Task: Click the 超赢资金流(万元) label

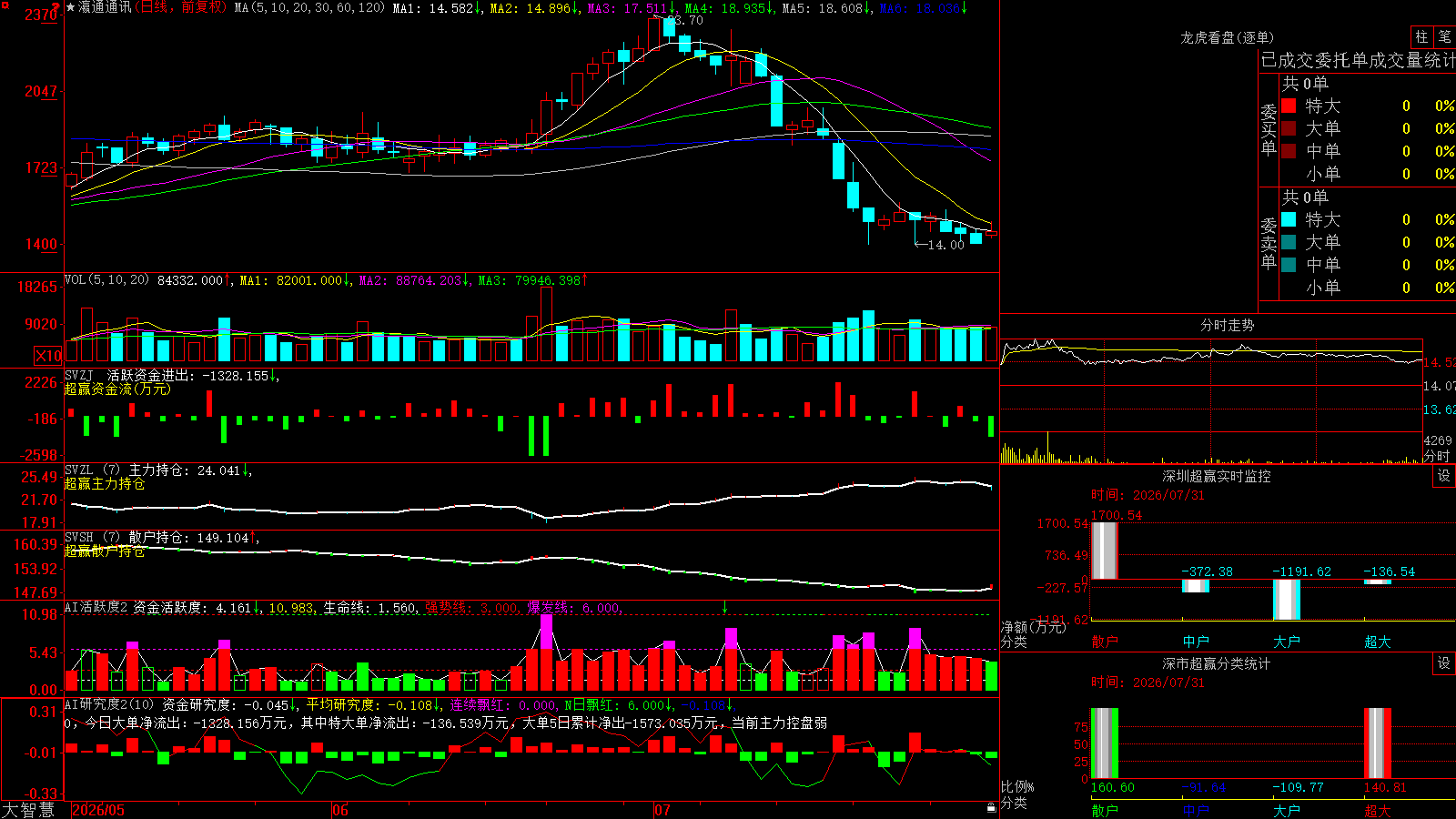Action: tap(117, 389)
